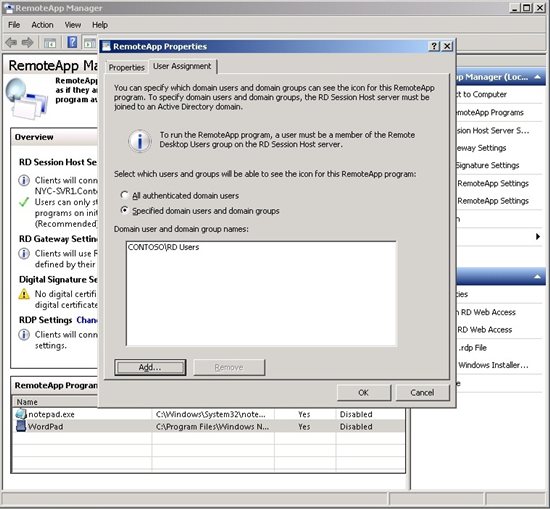The image size is (550, 509).
Task: Collapse the RemoteApp Manager actions section
Action: (537, 77)
